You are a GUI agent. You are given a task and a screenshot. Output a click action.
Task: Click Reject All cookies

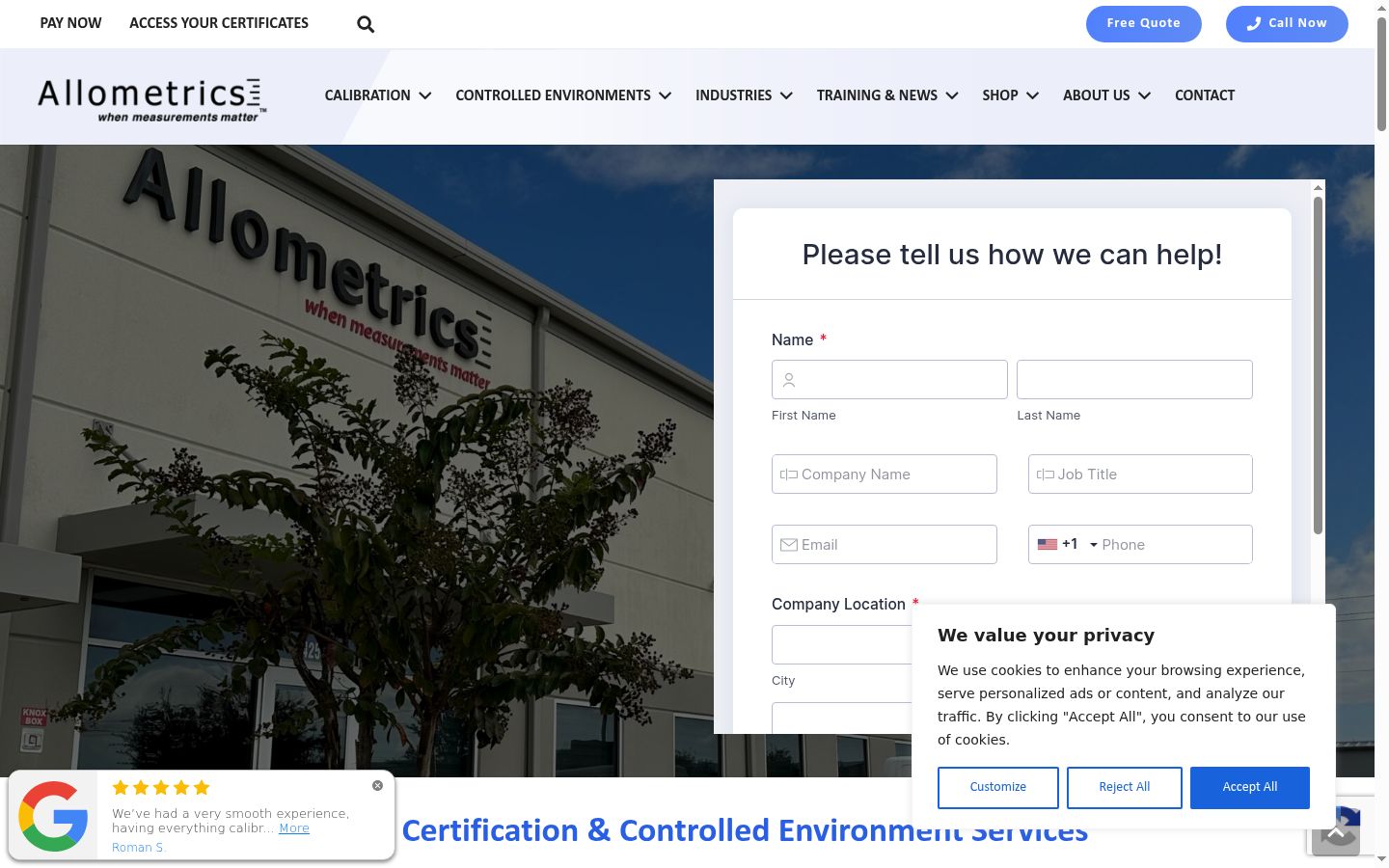[1125, 788]
